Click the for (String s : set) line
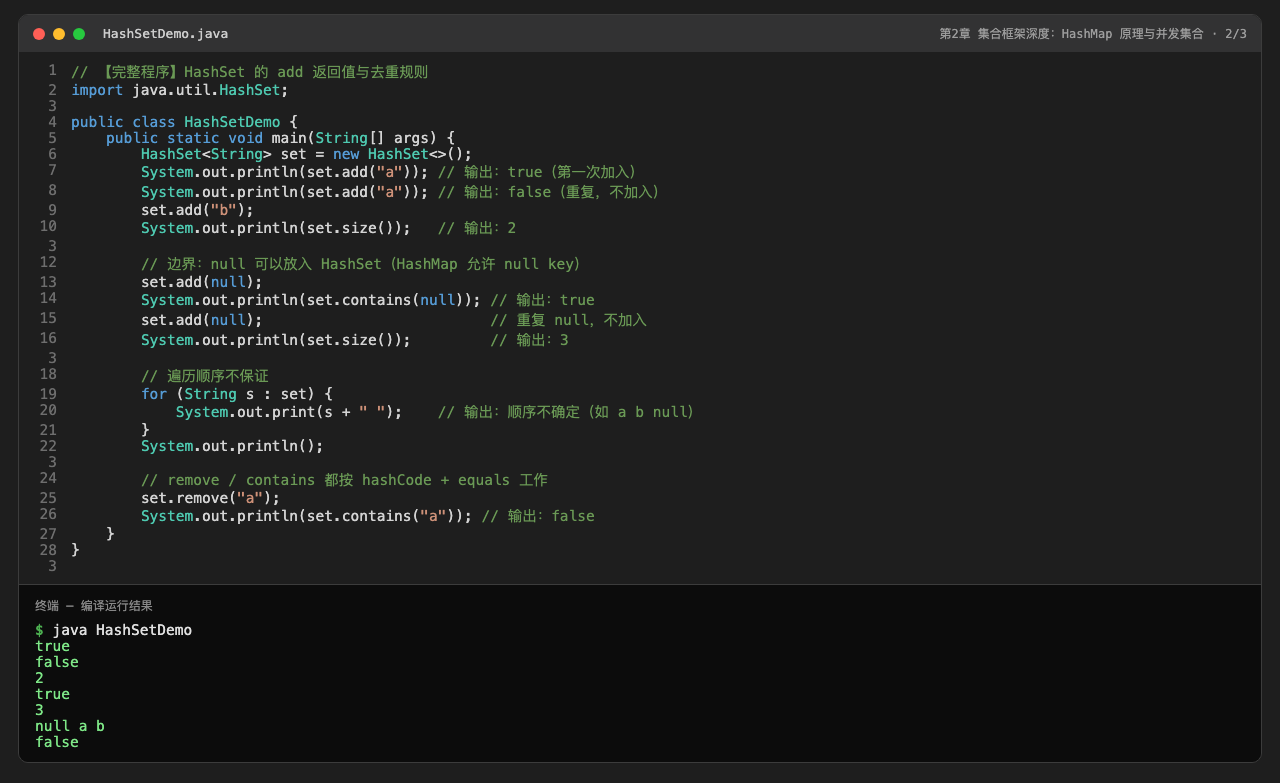The image size is (1280, 783). point(237,394)
